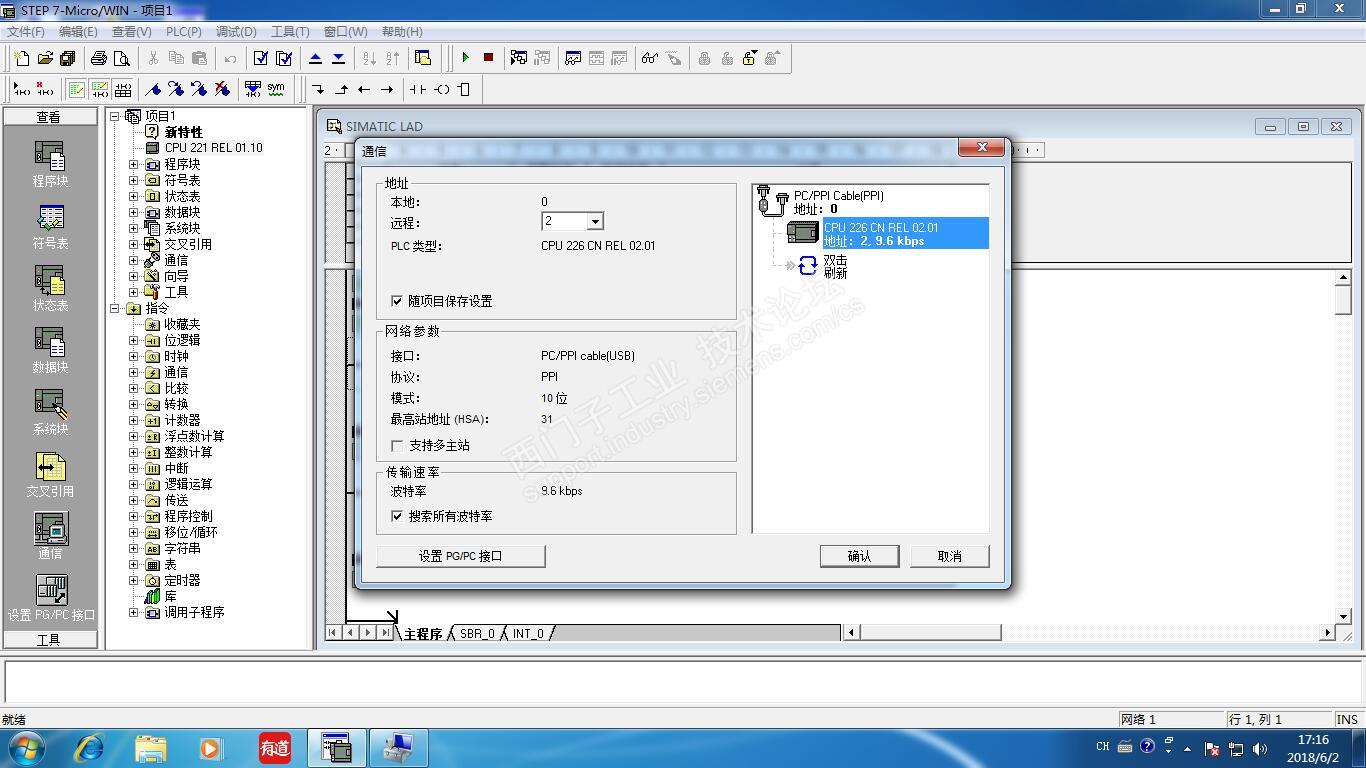Open Set PG/PC Interface in the view bar

[x=51, y=598]
